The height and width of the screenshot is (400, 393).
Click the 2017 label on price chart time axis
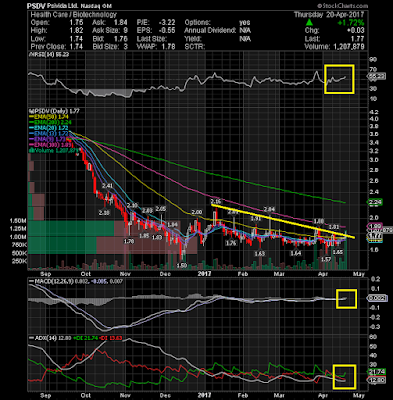tap(204, 273)
